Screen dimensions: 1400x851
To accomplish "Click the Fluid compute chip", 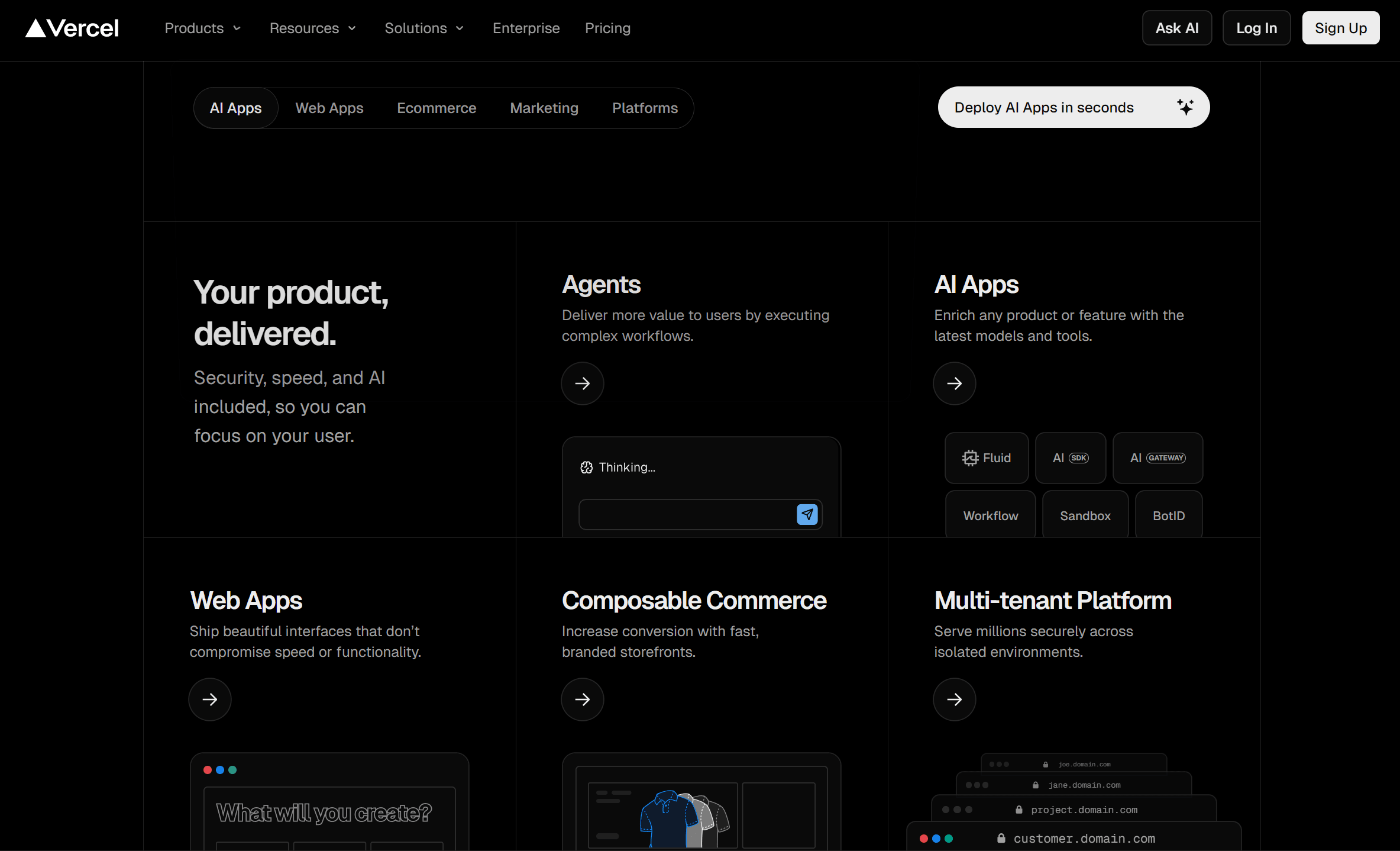I will pos(986,458).
